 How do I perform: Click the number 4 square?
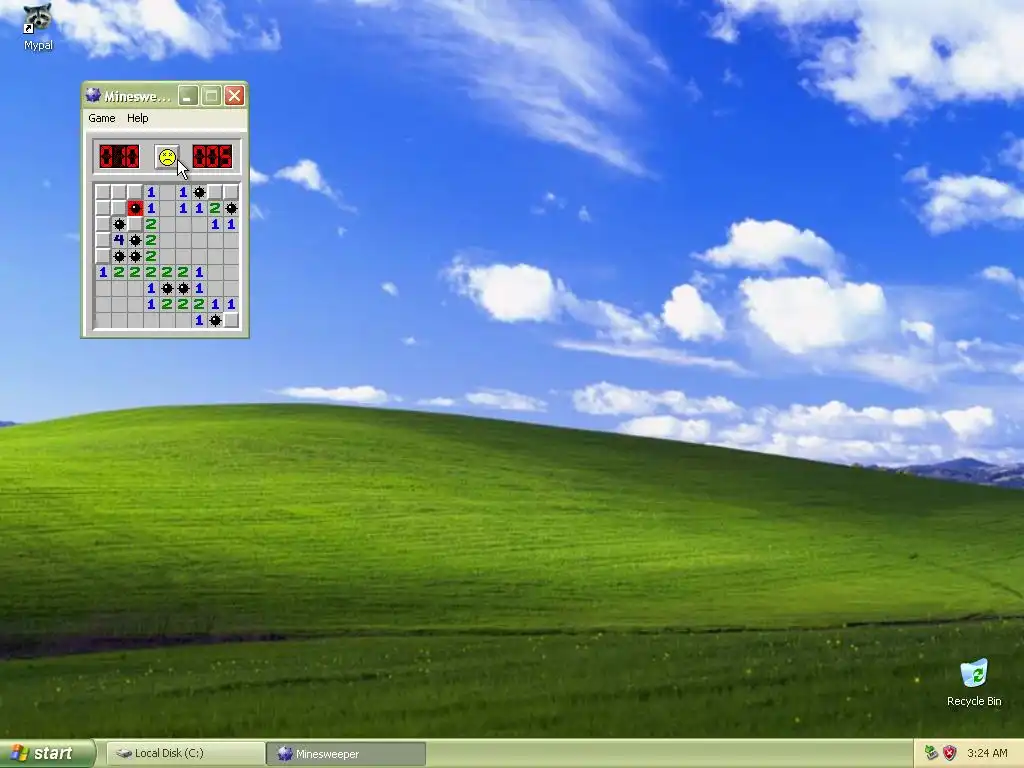pyautogui.click(x=119, y=240)
